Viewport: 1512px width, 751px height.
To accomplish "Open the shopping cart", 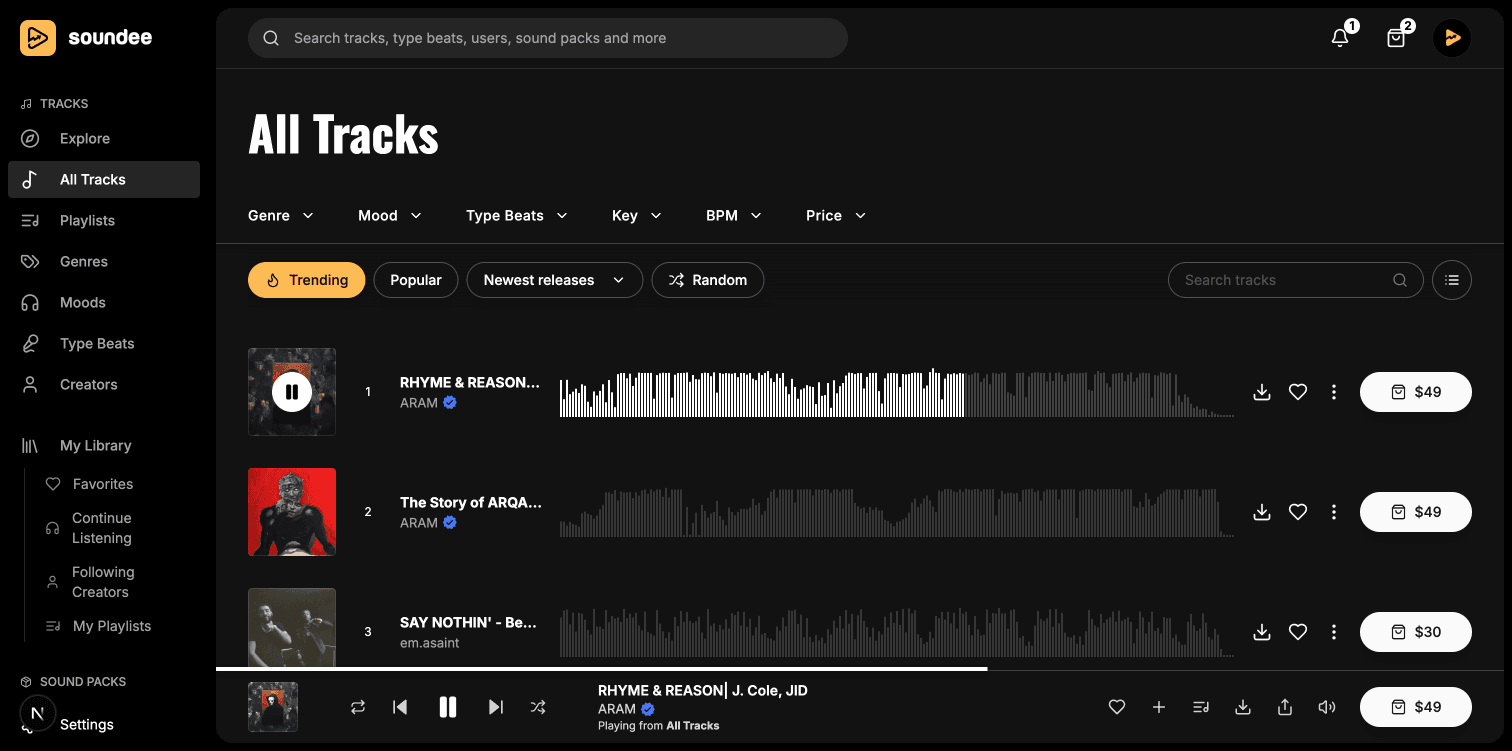I will click(1395, 37).
